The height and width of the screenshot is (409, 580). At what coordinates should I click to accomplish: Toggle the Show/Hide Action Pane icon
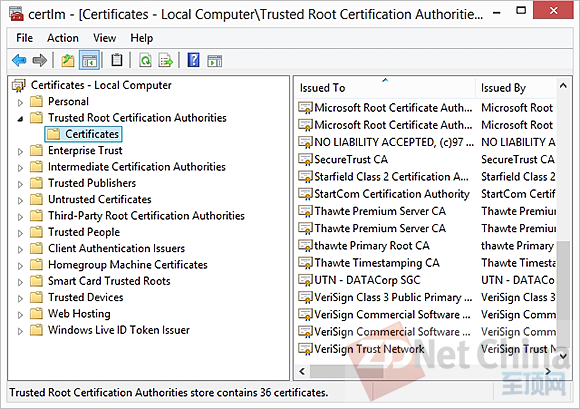tap(215, 61)
